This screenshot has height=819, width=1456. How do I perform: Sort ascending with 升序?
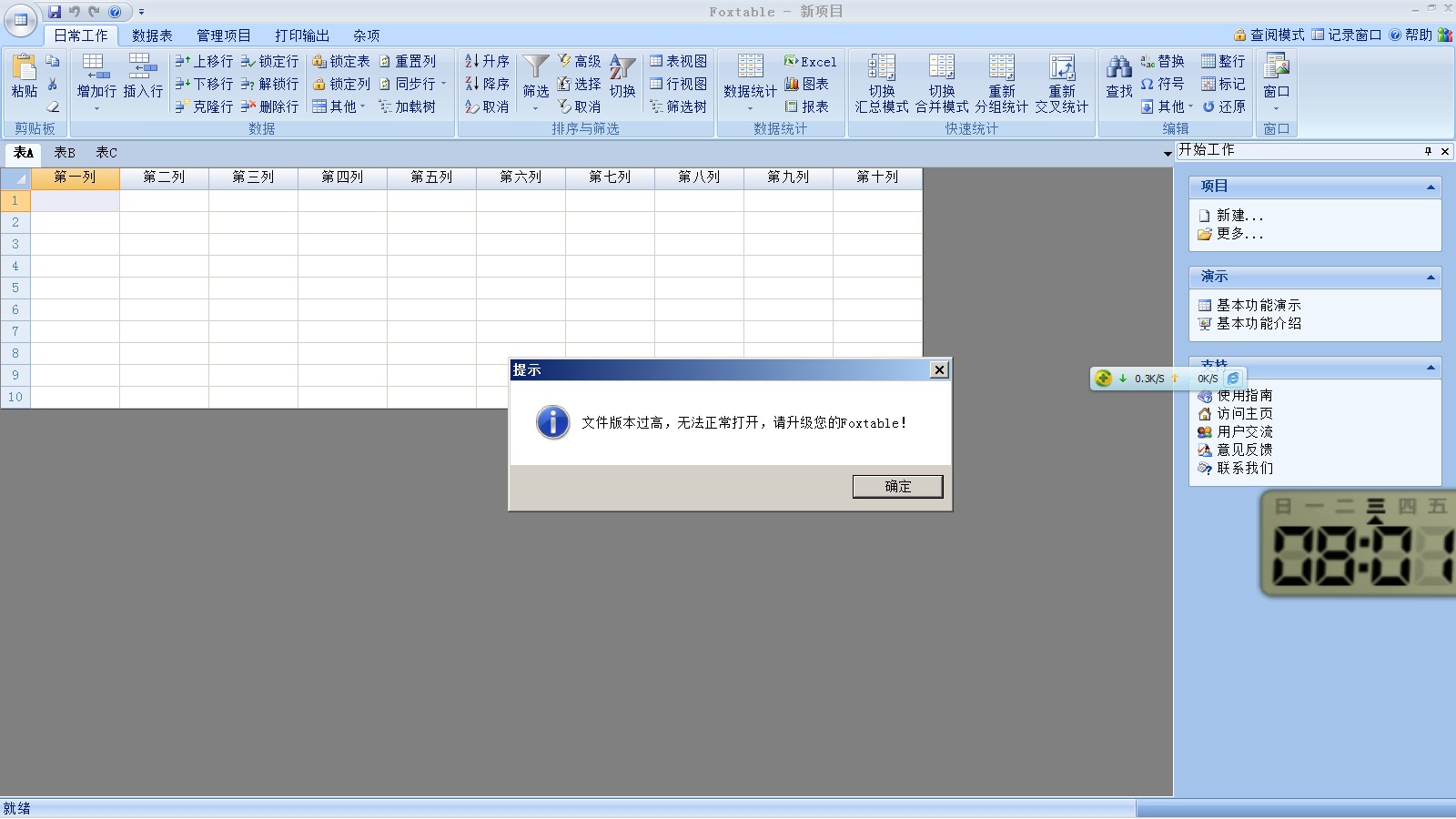[x=487, y=61]
